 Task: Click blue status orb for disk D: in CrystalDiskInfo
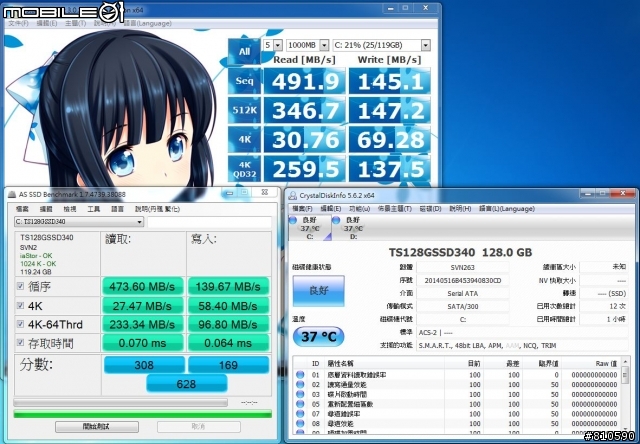click(x=336, y=220)
